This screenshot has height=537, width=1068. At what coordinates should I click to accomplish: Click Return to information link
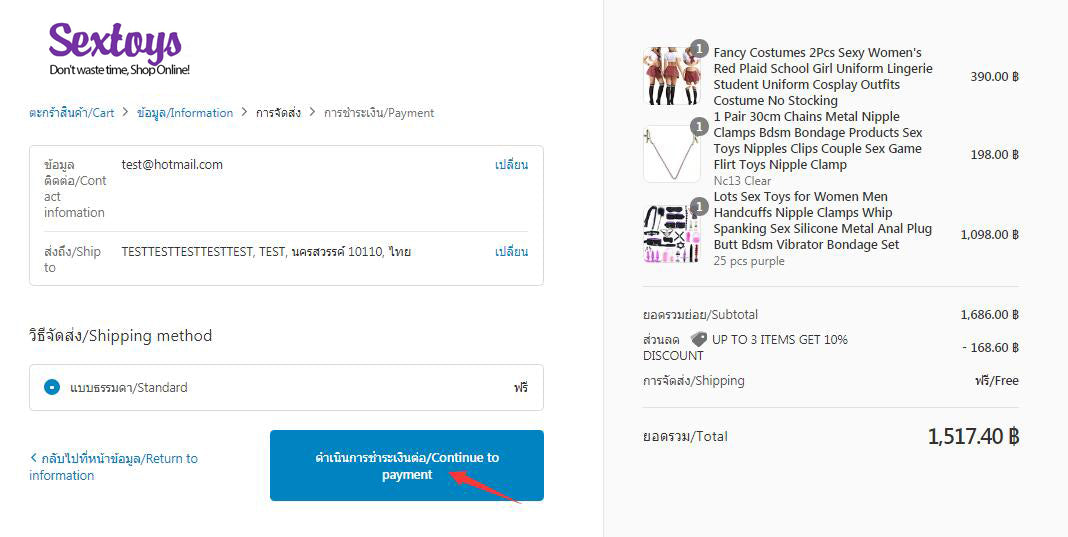114,467
